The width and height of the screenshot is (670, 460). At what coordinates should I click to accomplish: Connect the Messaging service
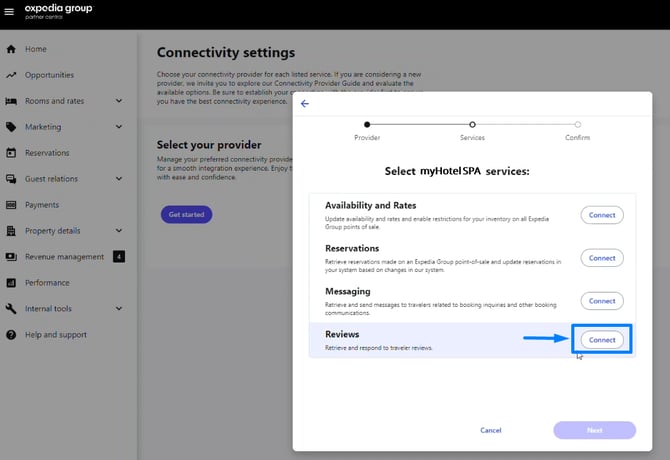[x=602, y=300]
